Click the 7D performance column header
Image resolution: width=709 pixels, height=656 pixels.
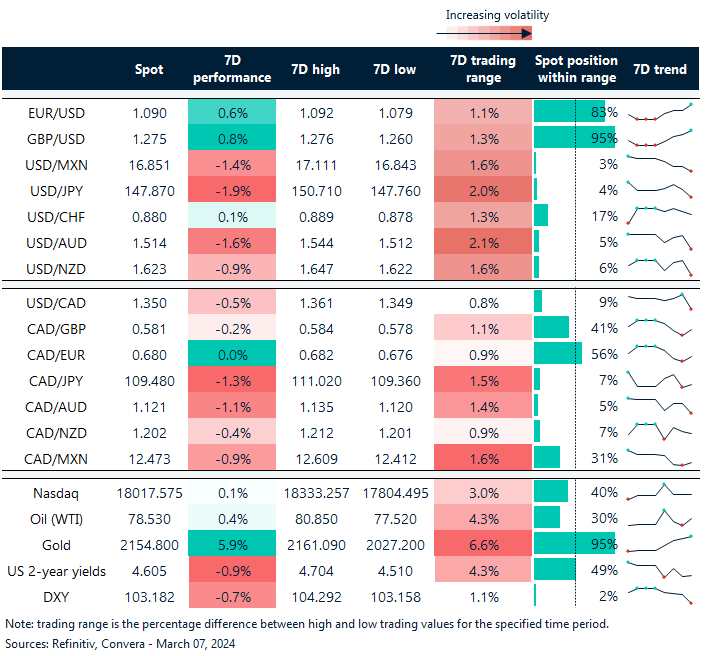pyautogui.click(x=230, y=69)
